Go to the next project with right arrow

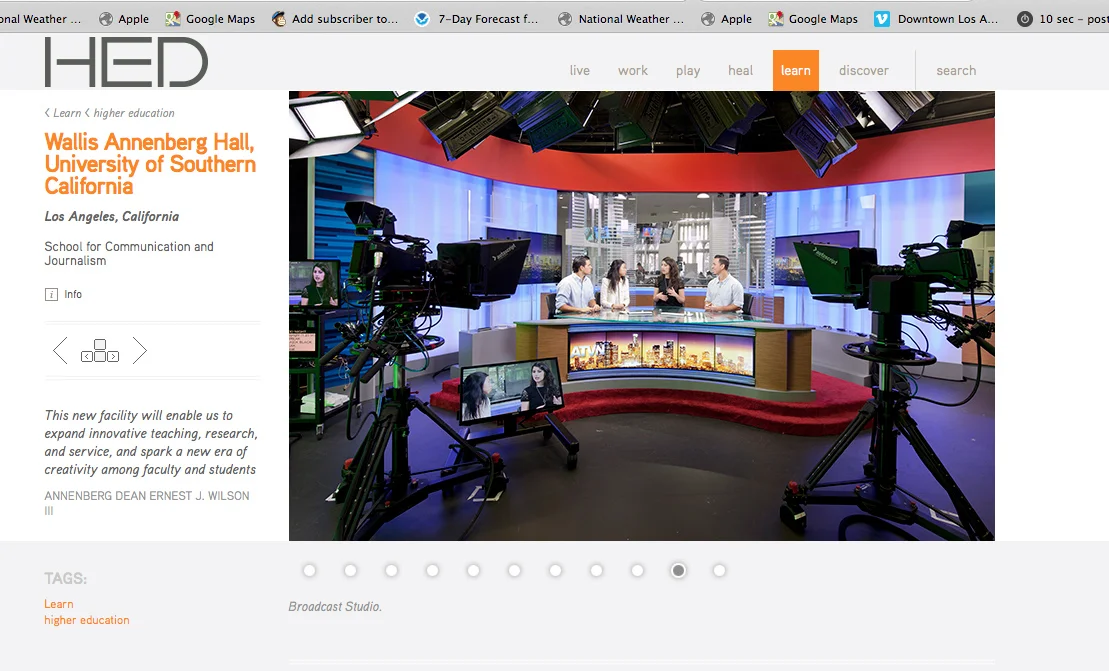139,351
